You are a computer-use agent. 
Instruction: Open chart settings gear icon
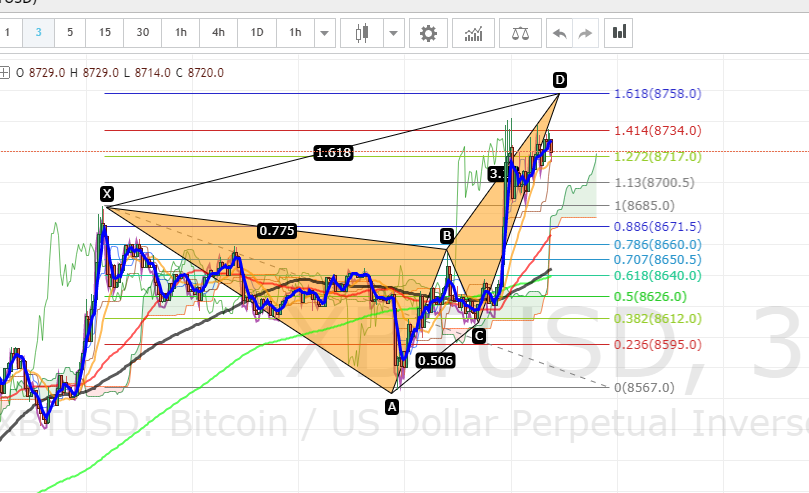(x=428, y=33)
